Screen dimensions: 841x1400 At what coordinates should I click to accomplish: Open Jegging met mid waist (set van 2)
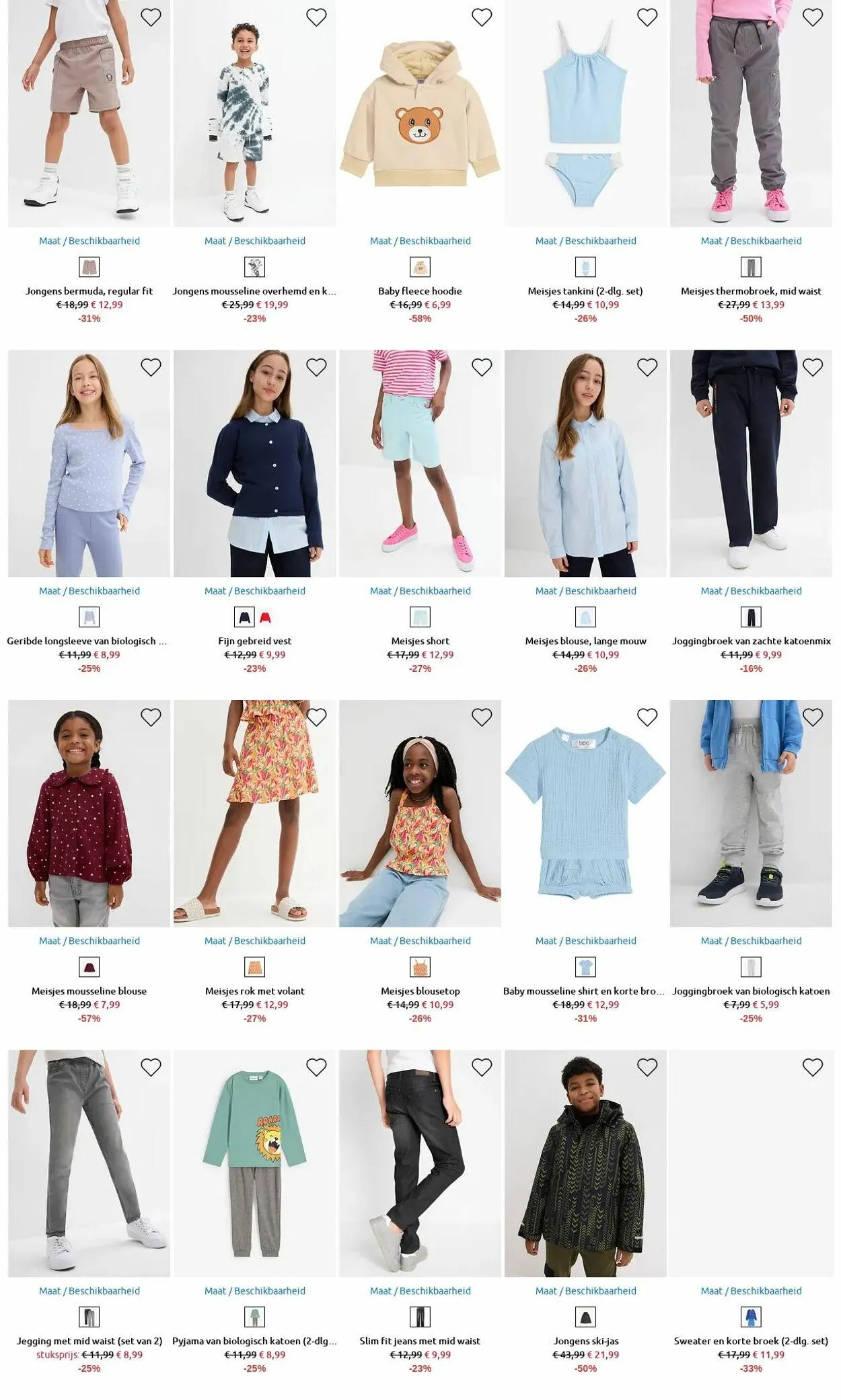(89, 1341)
